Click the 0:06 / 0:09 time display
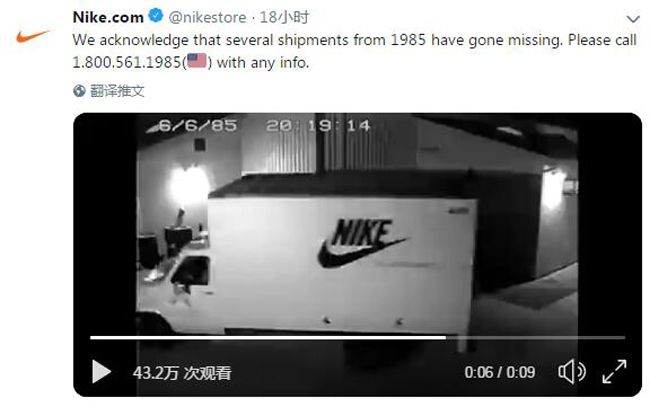Viewport: 650px width, 407px height. pos(500,372)
